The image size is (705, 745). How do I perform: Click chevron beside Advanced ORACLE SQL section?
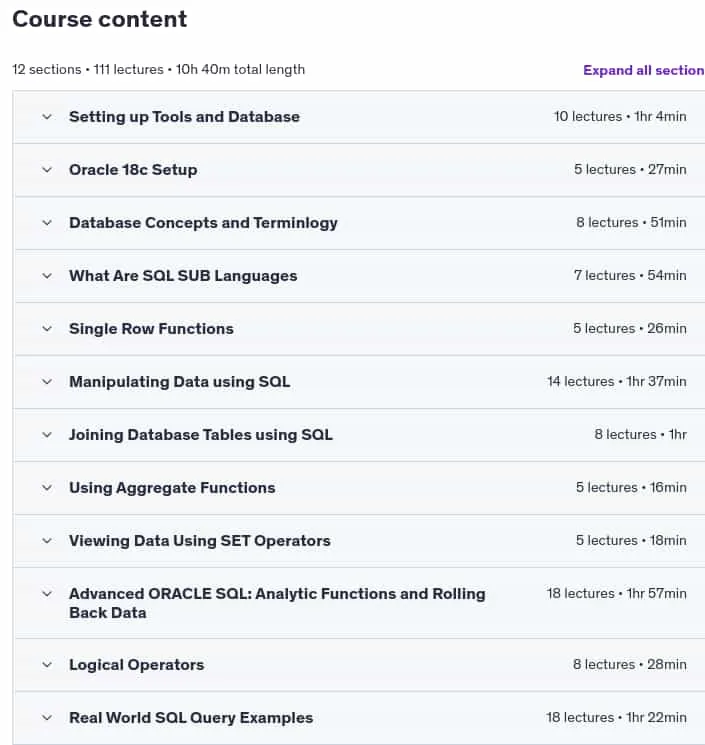point(47,594)
